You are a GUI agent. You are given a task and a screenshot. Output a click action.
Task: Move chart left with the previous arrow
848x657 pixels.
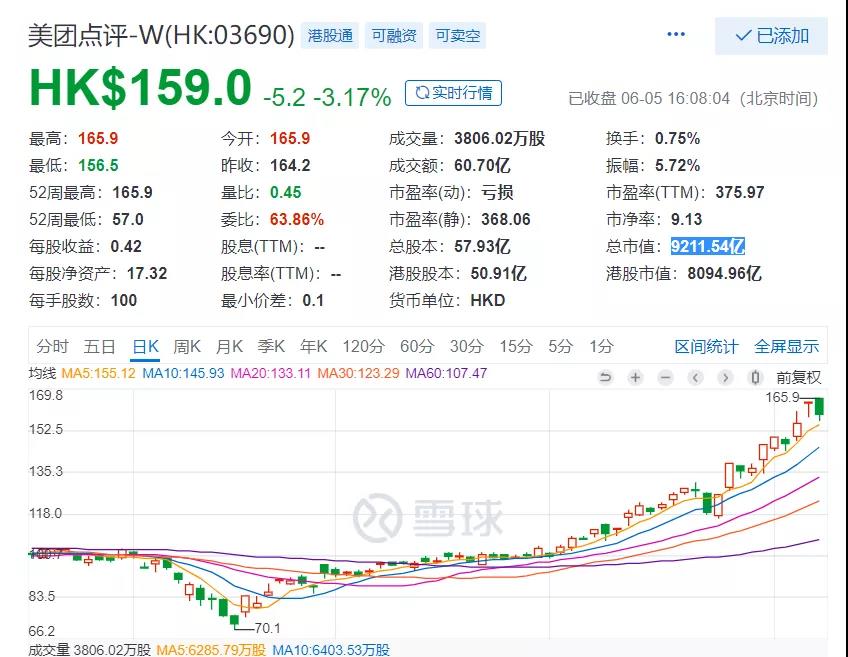(x=695, y=377)
